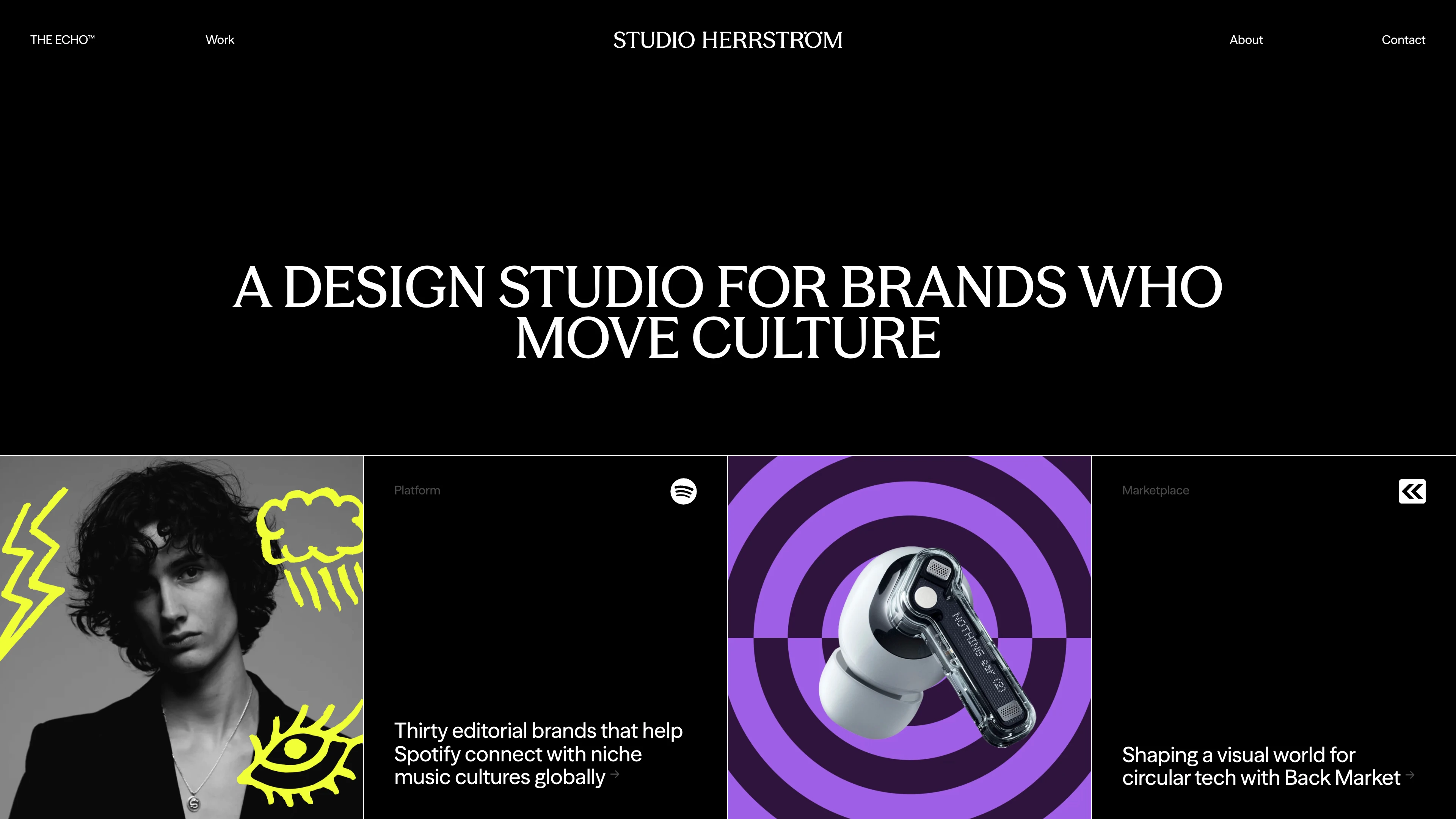Open the Back Market visual world case study

point(1261,766)
